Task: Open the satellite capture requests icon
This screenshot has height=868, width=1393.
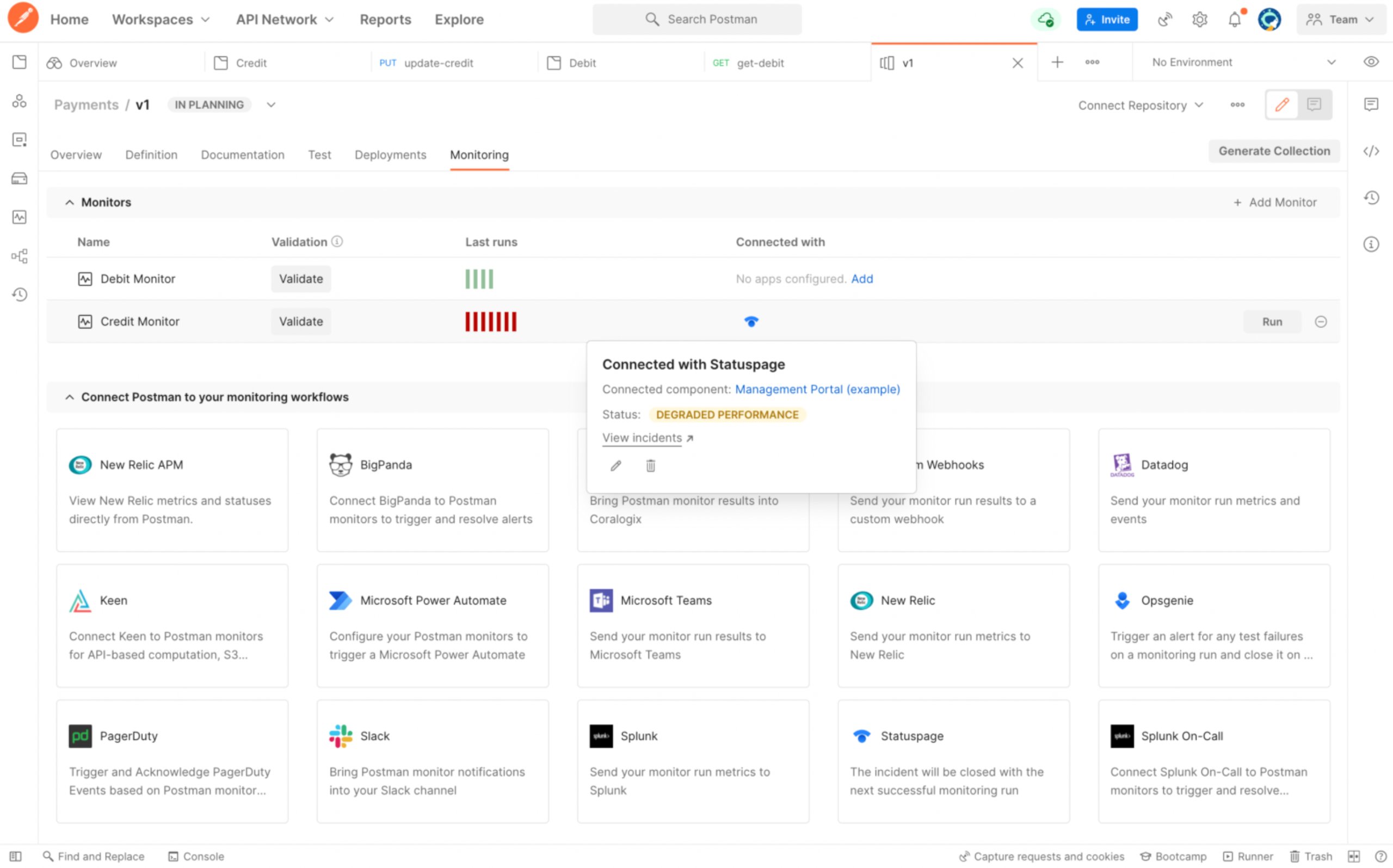Action: pyautogui.click(x=1164, y=20)
